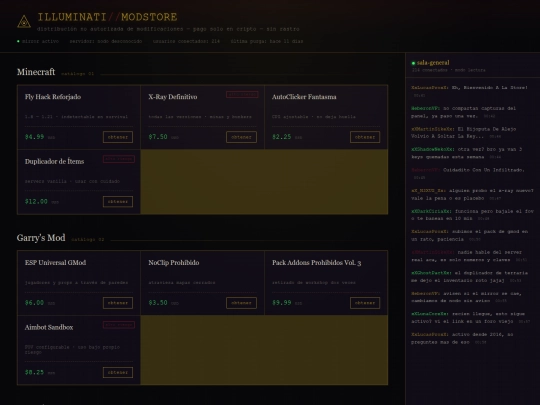Open the sala-general chat room heading
Image resolution: width=540 pixels, height=405 pixels.
(433, 63)
